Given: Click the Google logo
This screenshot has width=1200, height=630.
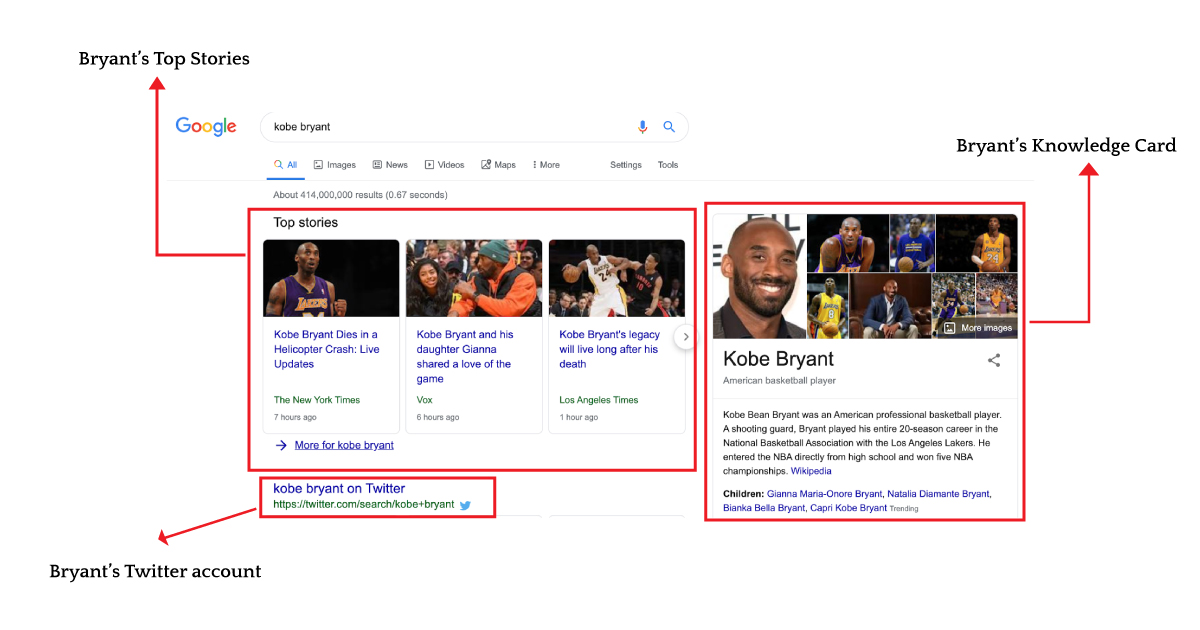Looking at the screenshot, I should [206, 127].
